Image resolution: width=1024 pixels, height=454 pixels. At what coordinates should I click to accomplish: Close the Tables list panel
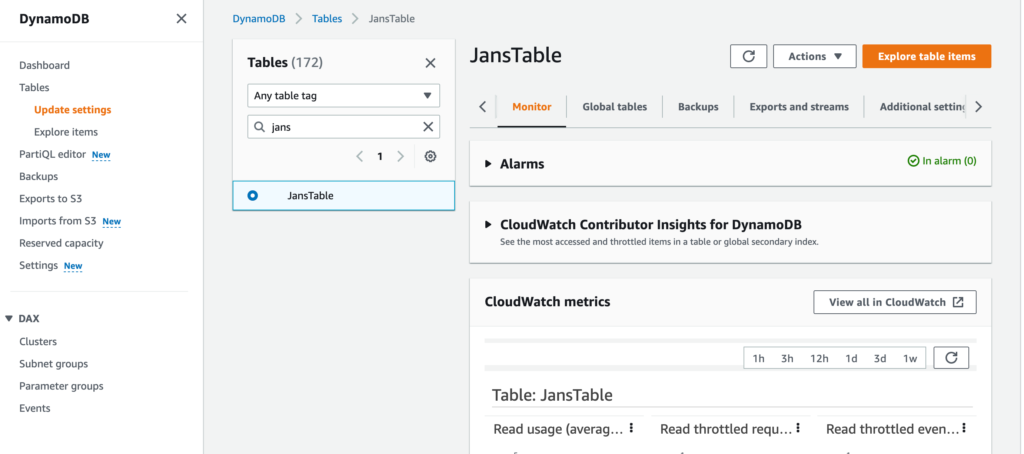[430, 63]
